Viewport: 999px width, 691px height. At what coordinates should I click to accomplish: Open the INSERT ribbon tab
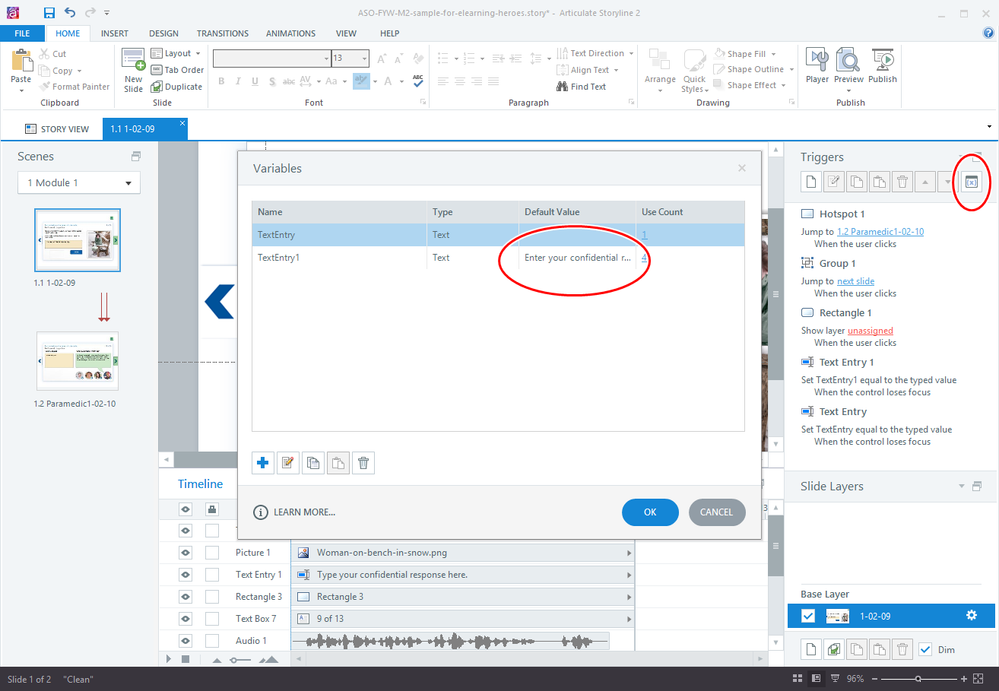click(114, 33)
